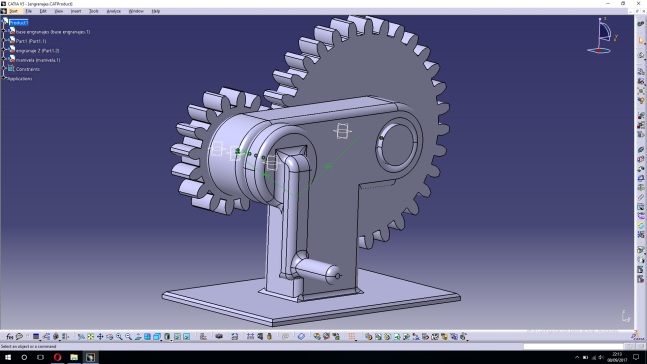
Task: Select manivela (manivela.1) in tree
Action: [x=38, y=60]
